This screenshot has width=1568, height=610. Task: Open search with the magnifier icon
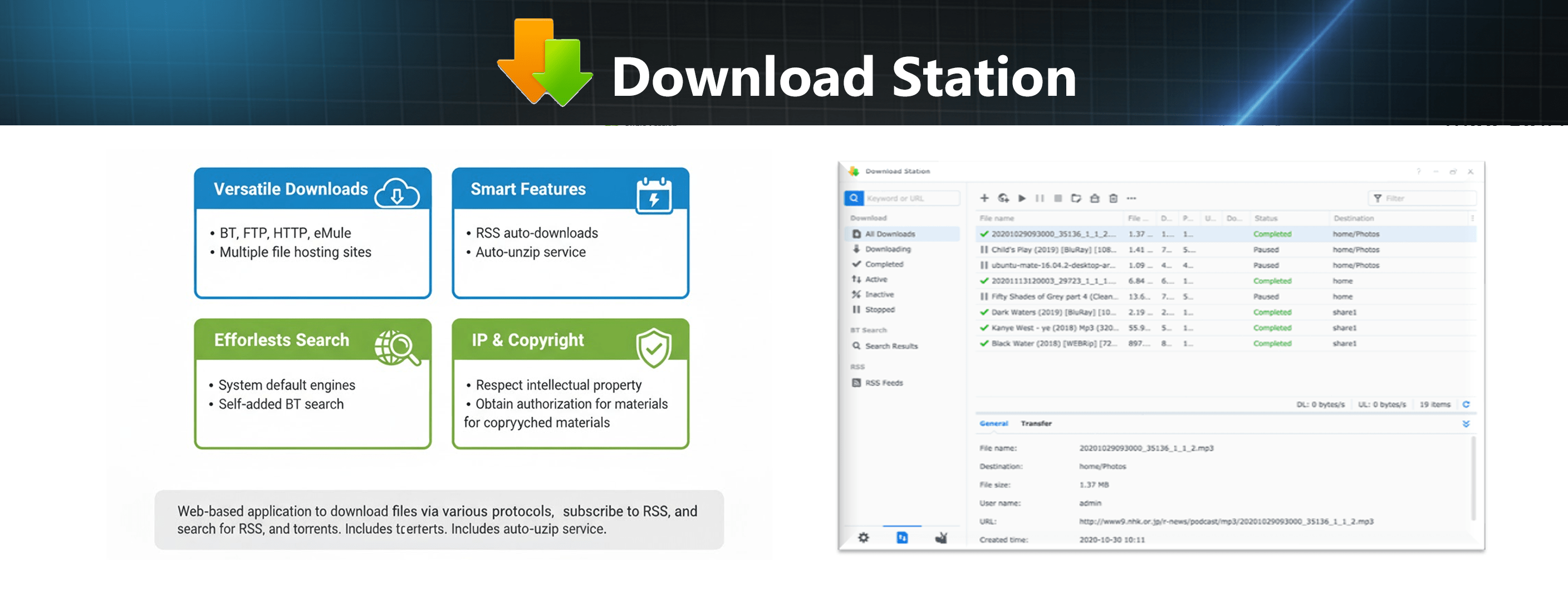point(854,198)
